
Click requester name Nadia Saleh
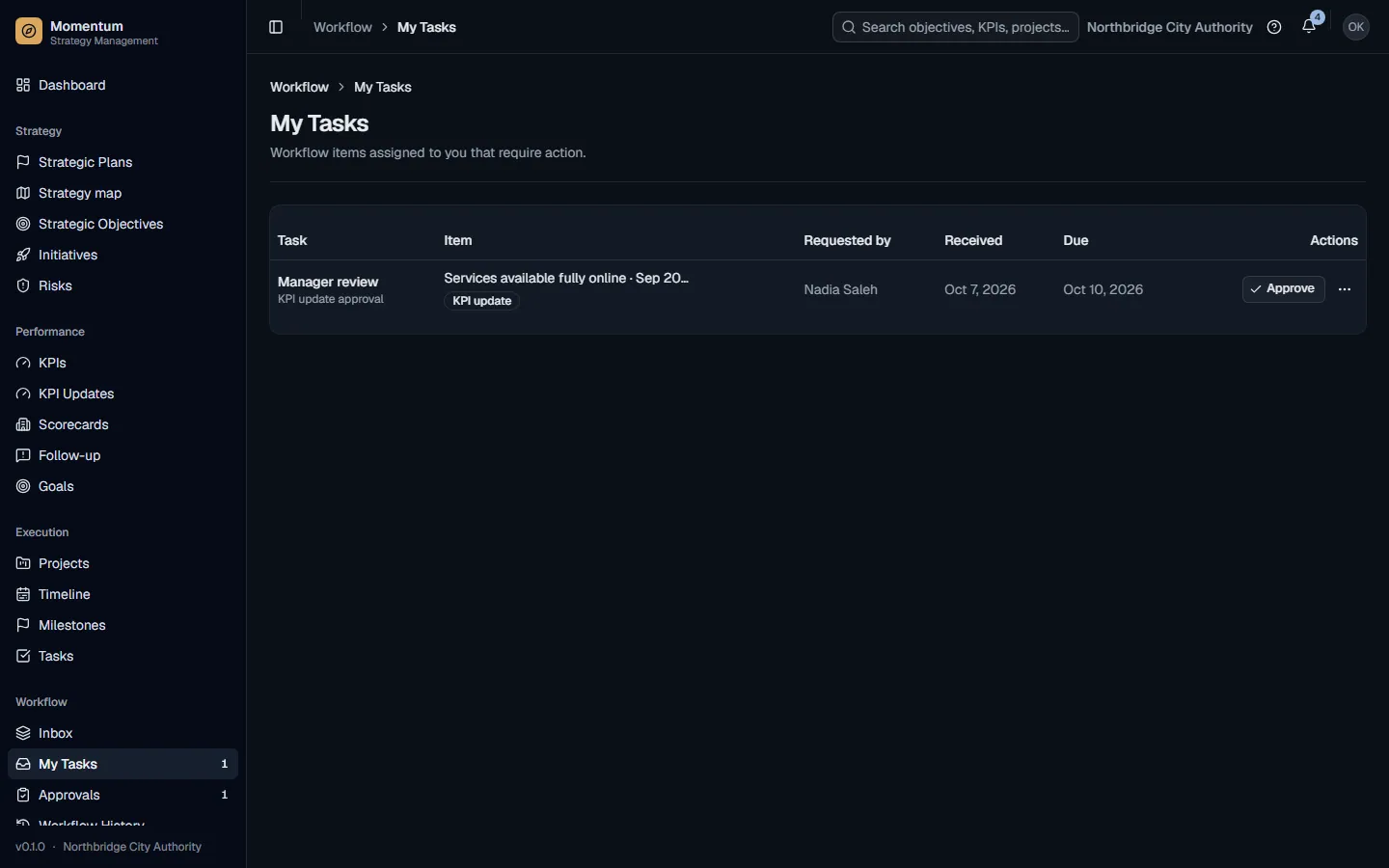coord(840,289)
